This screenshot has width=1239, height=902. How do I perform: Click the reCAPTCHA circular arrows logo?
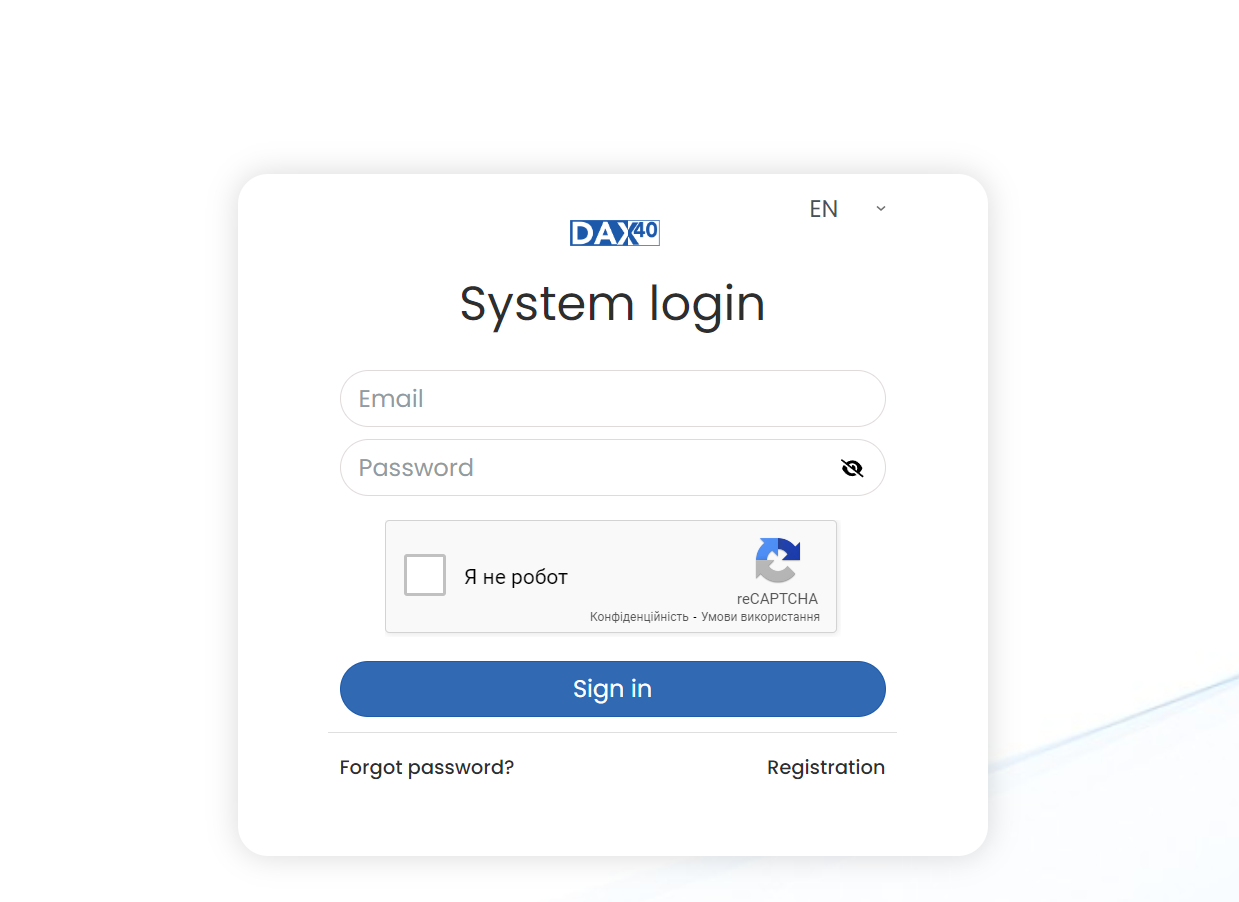[778, 560]
